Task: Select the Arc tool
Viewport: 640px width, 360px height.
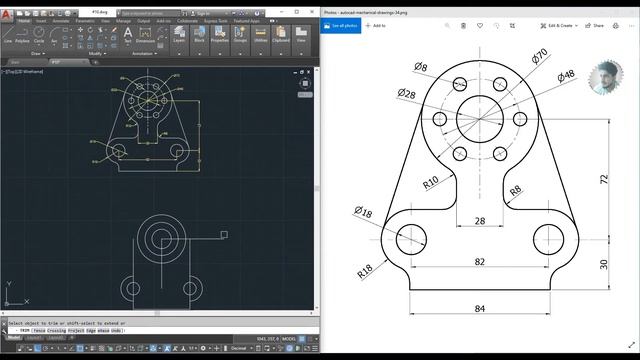Action: click(x=54, y=35)
